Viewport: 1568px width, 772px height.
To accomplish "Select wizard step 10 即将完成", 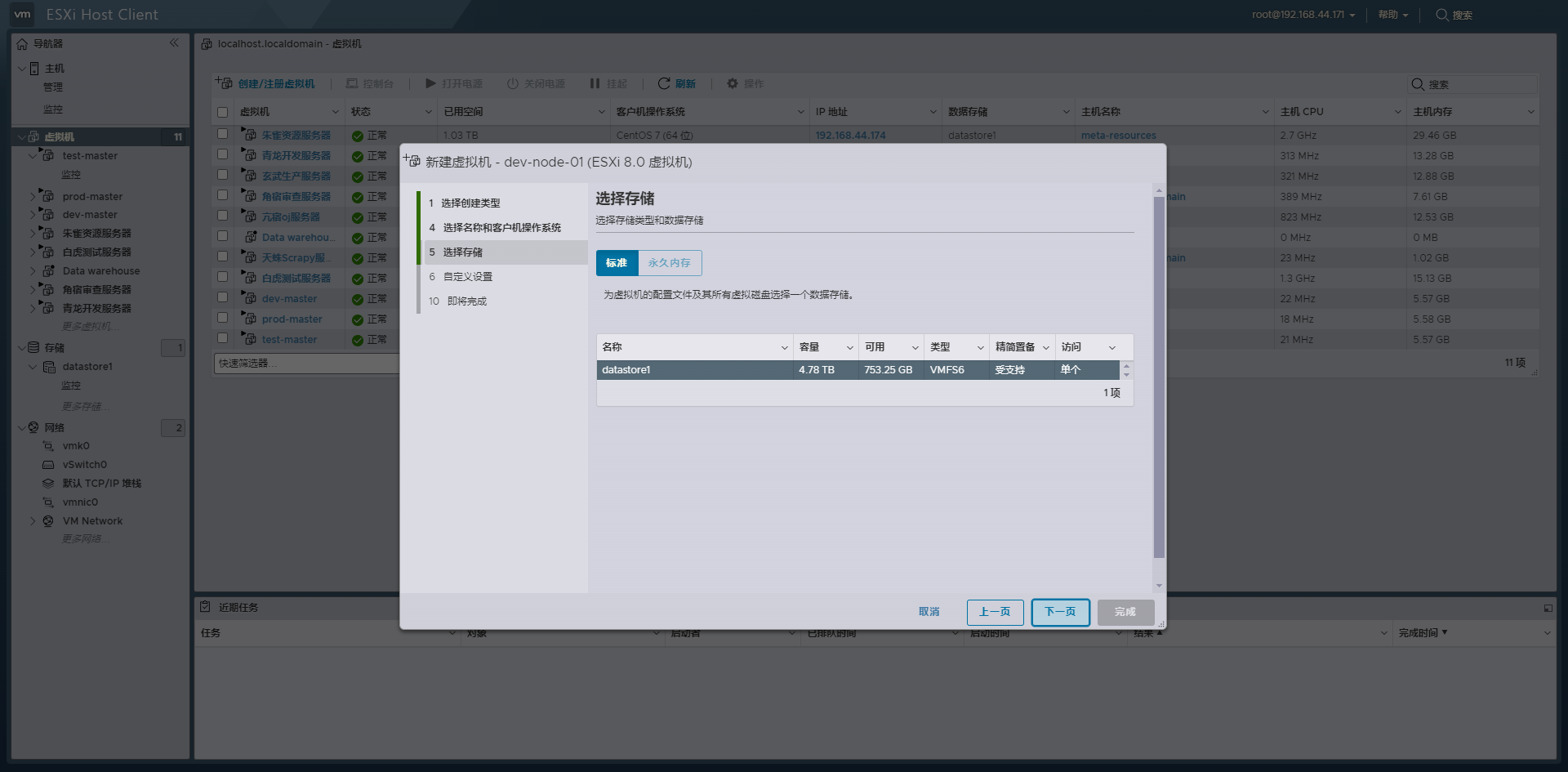I will (457, 301).
